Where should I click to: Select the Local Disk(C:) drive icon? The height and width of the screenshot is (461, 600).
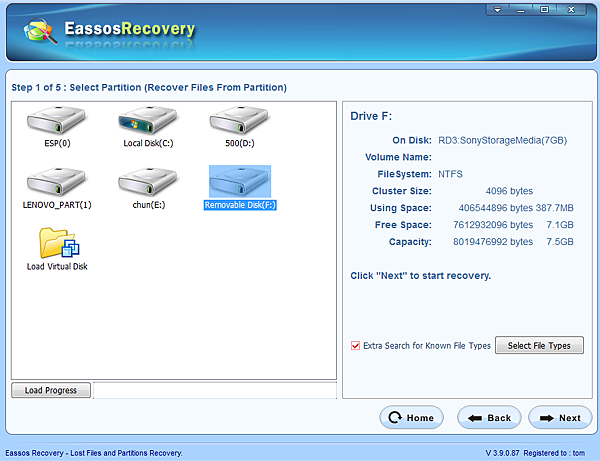point(148,121)
